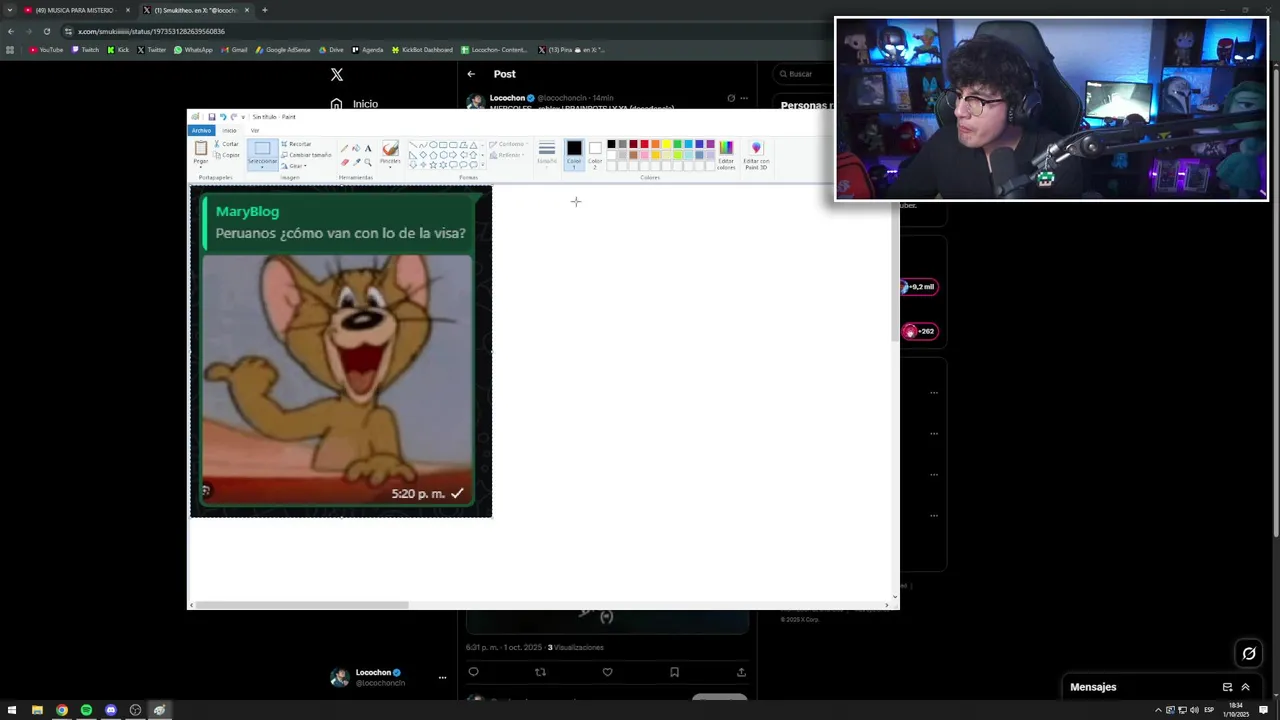Click the share icon under the X post
Viewport: 1280px width, 720px height.
741,672
